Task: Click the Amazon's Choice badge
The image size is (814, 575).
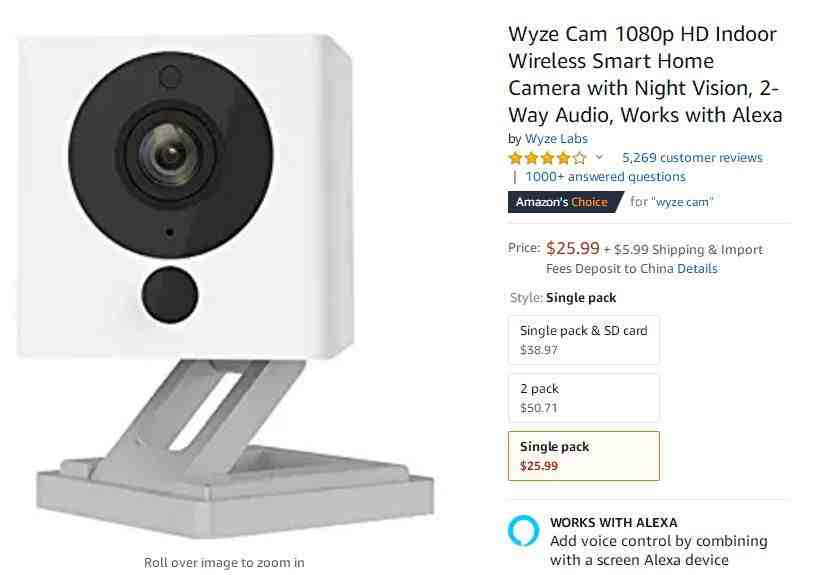Action: coord(565,202)
